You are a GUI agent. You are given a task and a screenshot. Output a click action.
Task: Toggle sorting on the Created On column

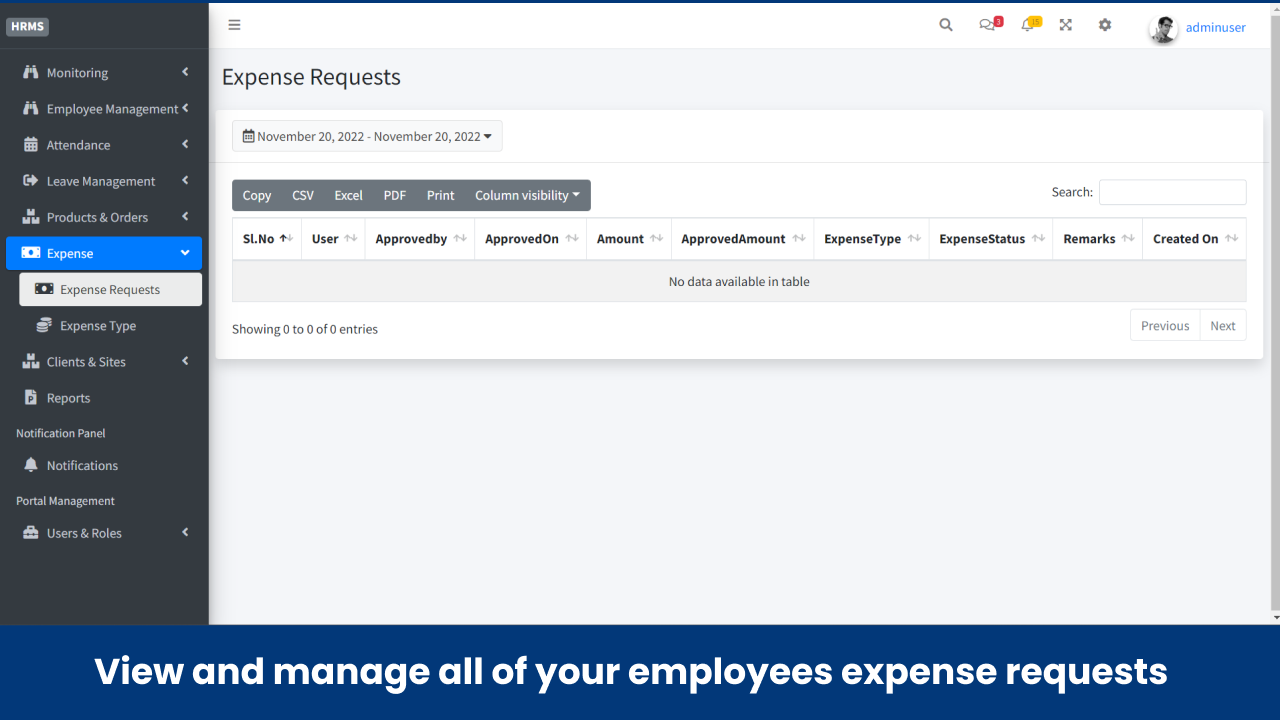(1188, 239)
